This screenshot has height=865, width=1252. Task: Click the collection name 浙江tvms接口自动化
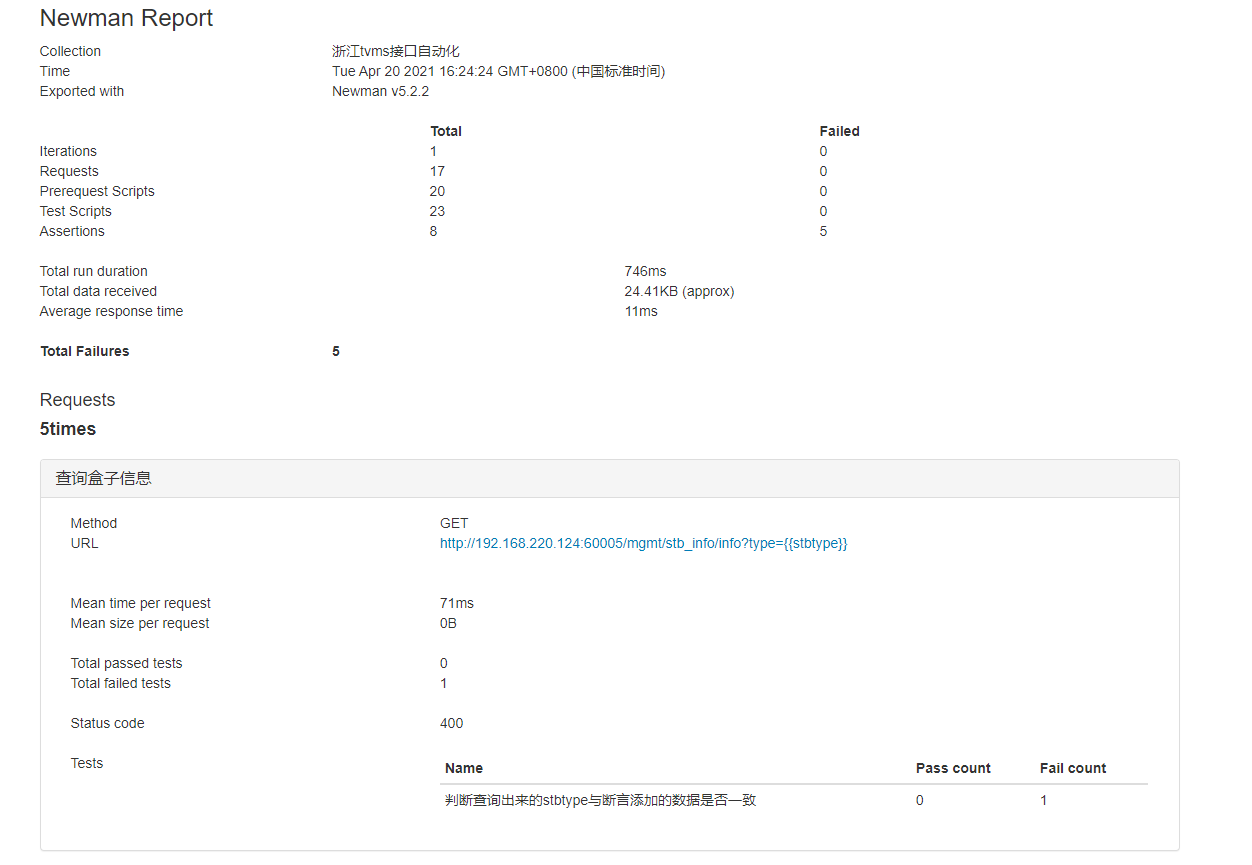(396, 51)
